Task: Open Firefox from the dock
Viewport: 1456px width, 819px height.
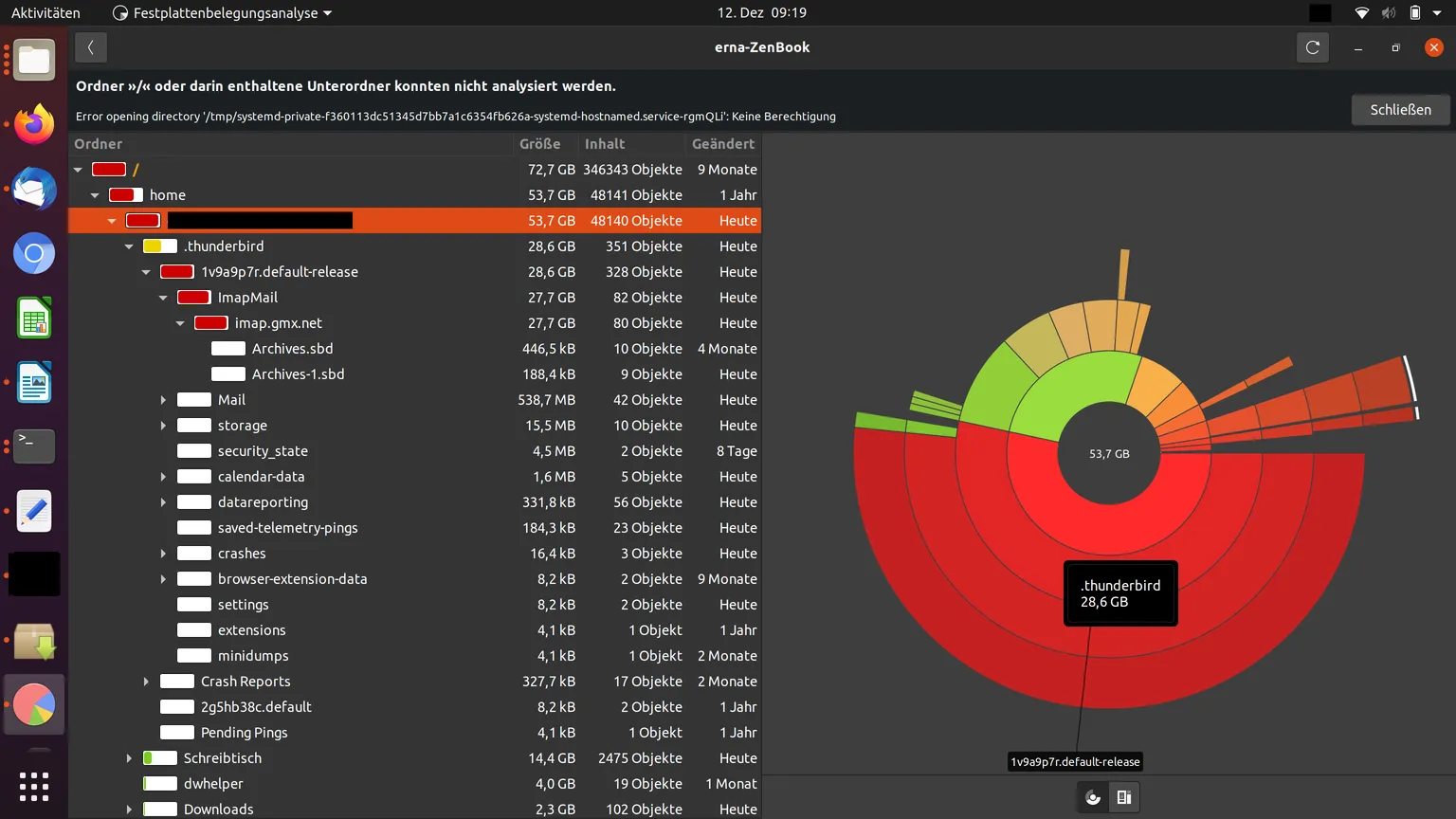Action: point(34,124)
